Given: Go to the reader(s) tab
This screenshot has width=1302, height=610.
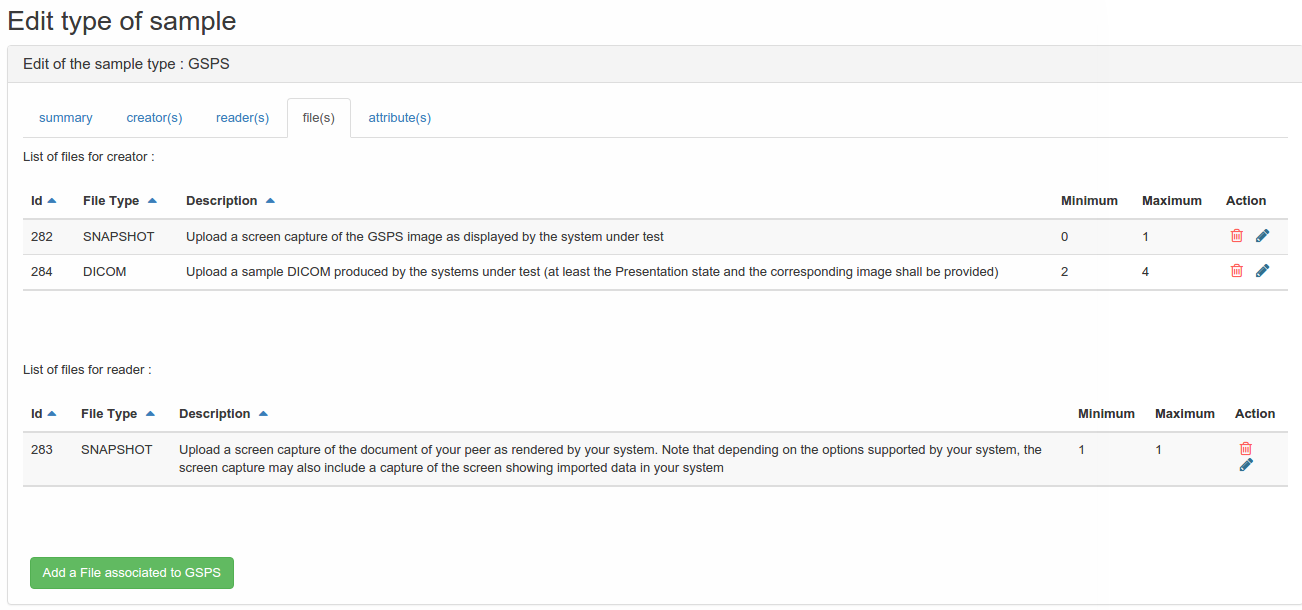Looking at the screenshot, I should point(242,118).
